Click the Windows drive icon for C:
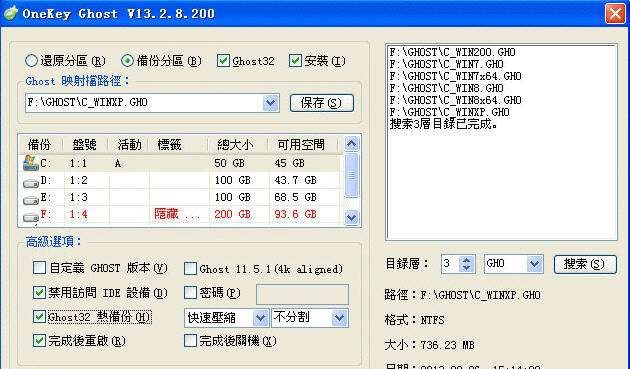 [x=31, y=163]
